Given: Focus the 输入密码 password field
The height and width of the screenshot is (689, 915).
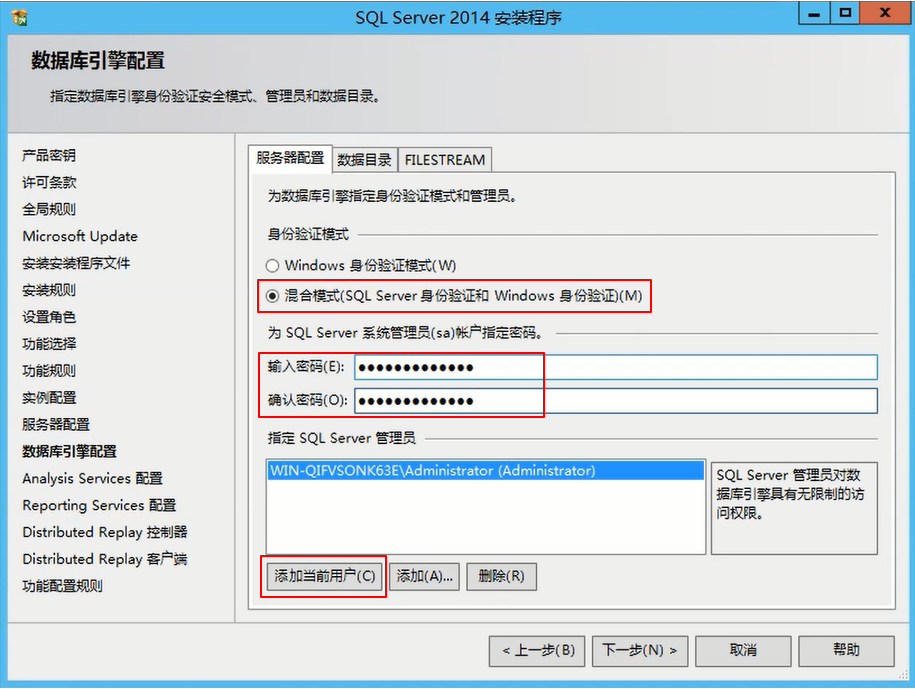Looking at the screenshot, I should (616, 368).
